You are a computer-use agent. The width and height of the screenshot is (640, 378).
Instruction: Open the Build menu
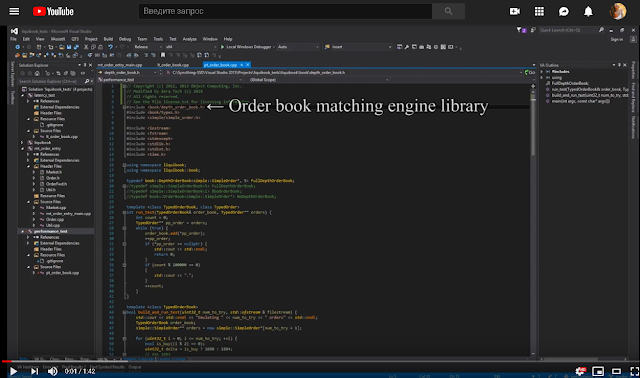108,39
